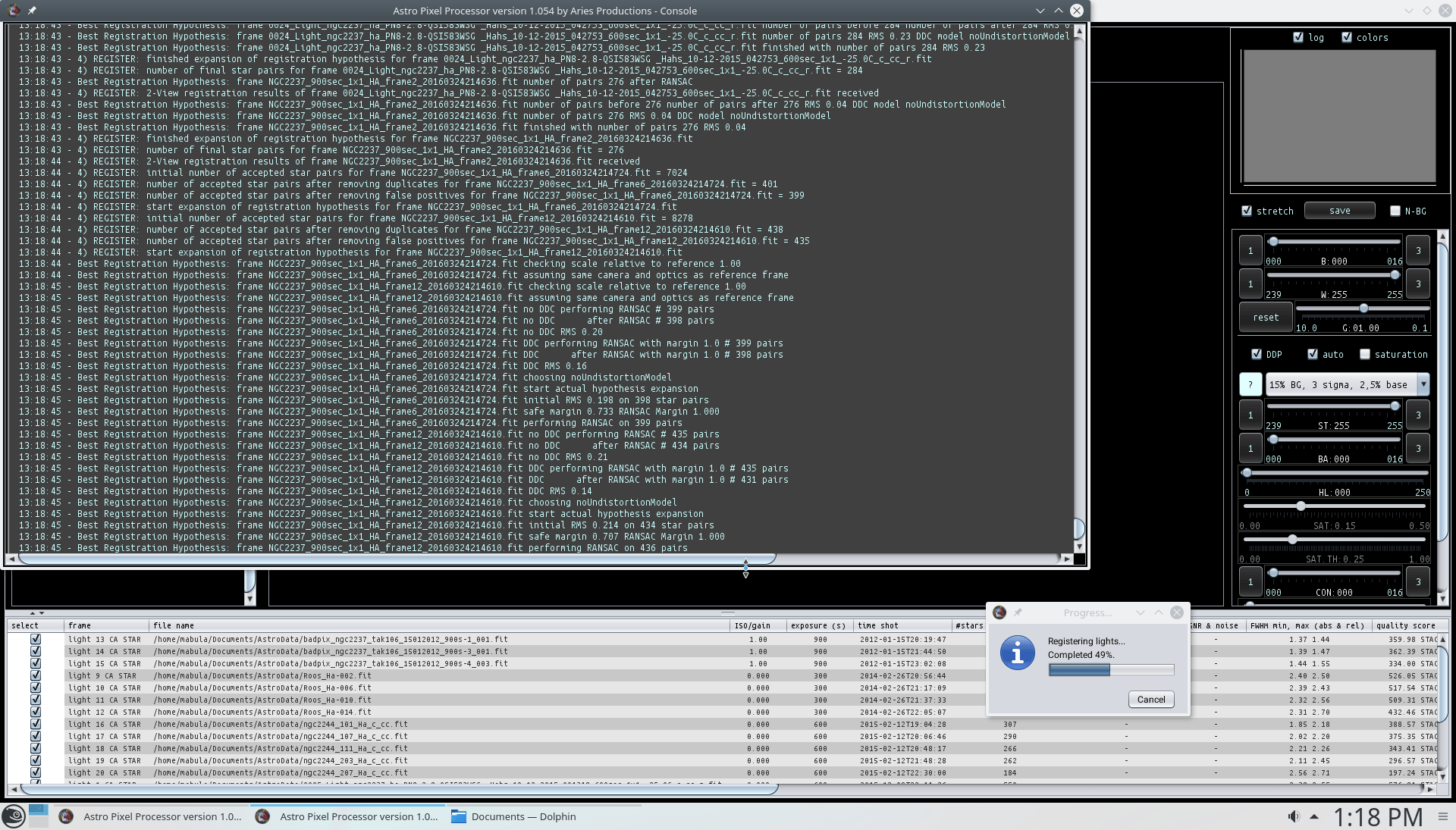The image size is (1456, 830).
Task: Toggle the log checkbox
Action: pyautogui.click(x=1298, y=37)
